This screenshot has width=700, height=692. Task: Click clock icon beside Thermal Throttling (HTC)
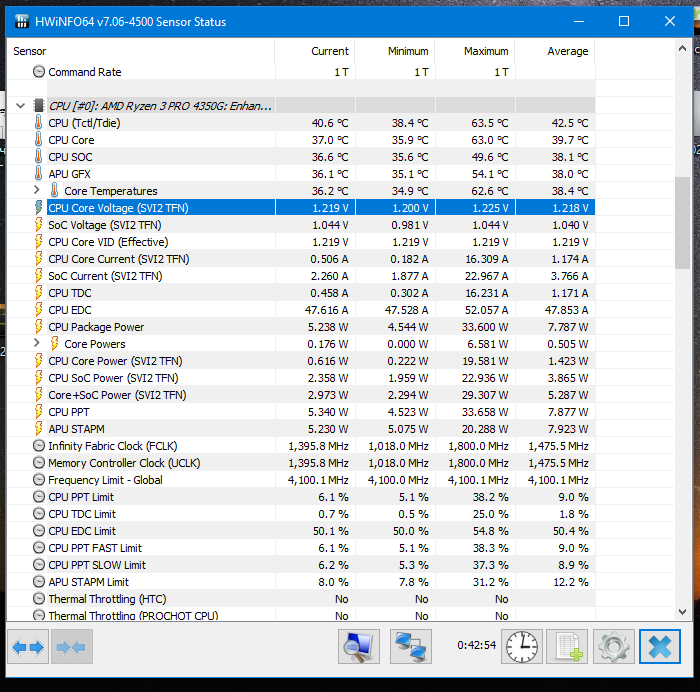tap(39, 598)
